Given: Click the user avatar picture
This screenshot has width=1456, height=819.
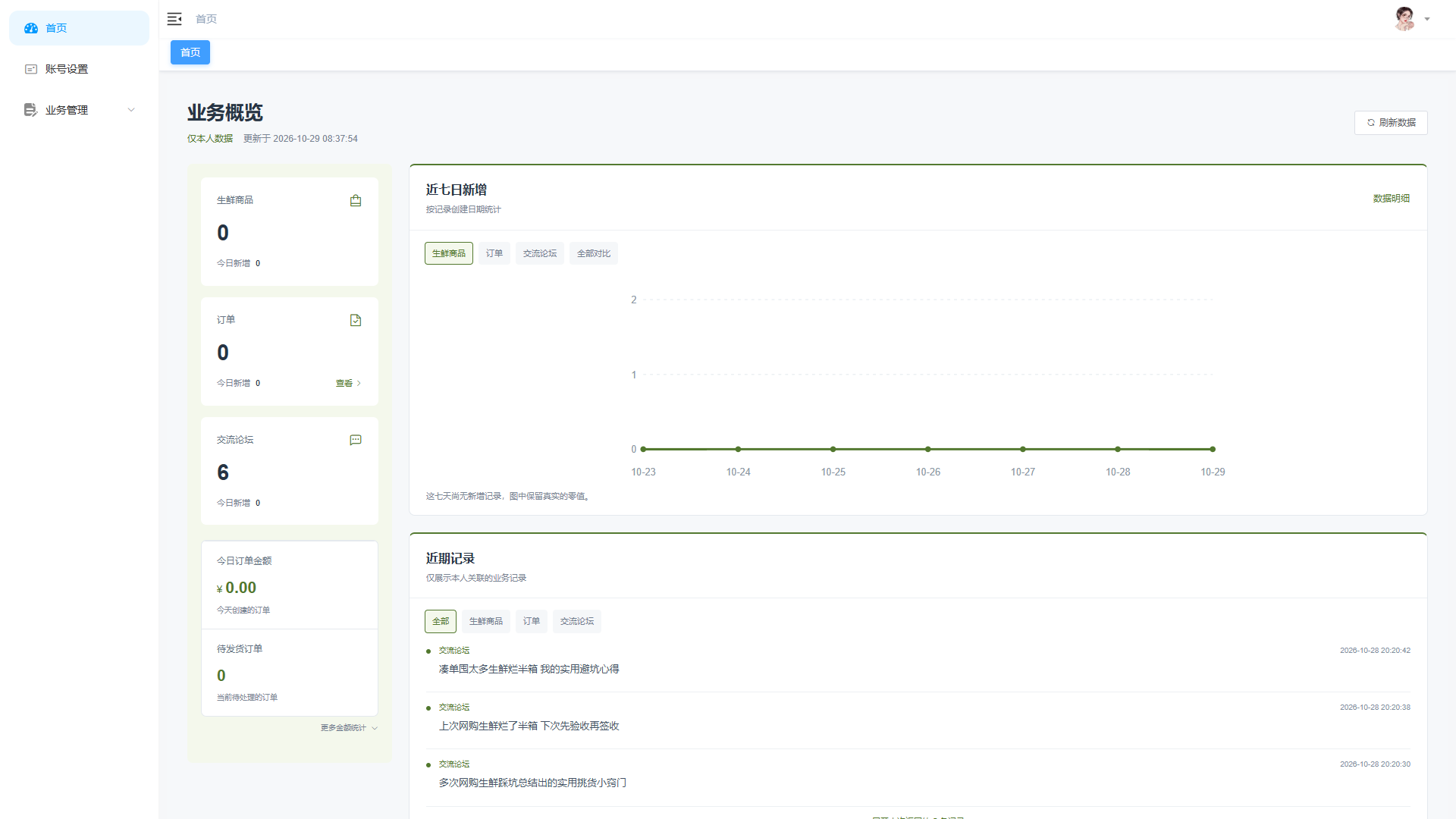Looking at the screenshot, I should [1404, 19].
